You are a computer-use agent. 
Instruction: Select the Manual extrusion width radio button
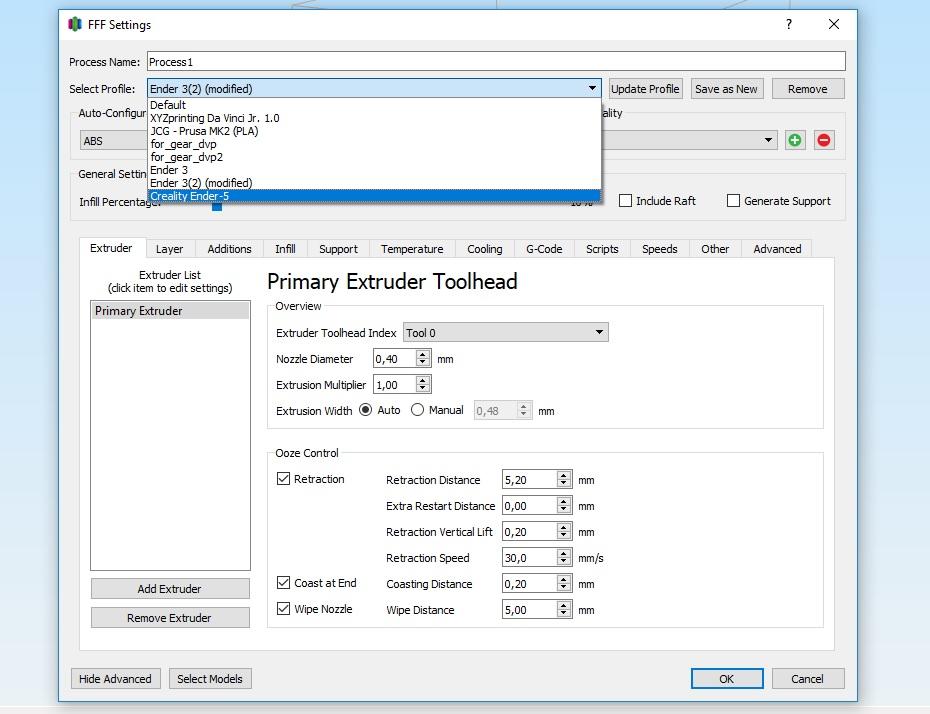(x=418, y=410)
